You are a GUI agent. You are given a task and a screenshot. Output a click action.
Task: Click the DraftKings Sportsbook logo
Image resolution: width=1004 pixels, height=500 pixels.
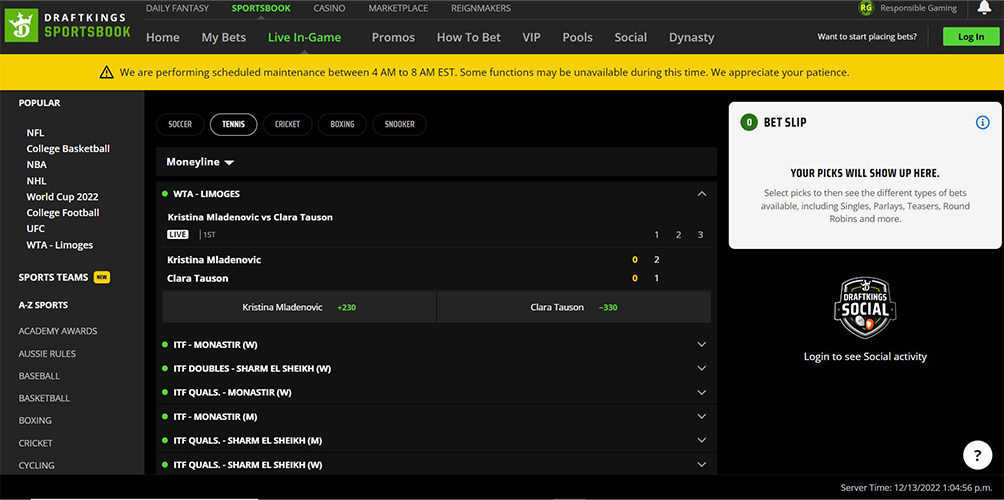69,26
